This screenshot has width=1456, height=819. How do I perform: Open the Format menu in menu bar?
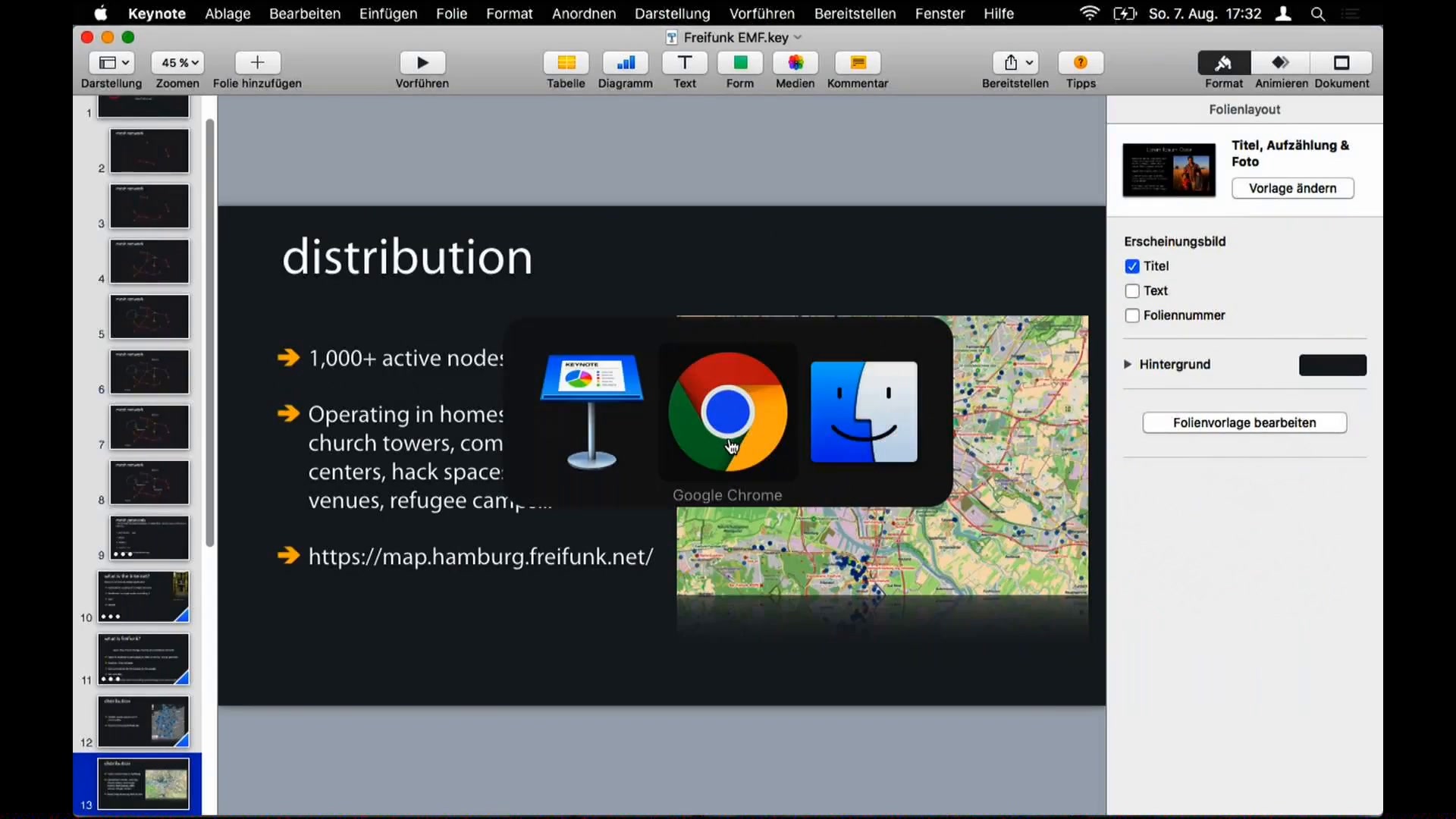(510, 14)
